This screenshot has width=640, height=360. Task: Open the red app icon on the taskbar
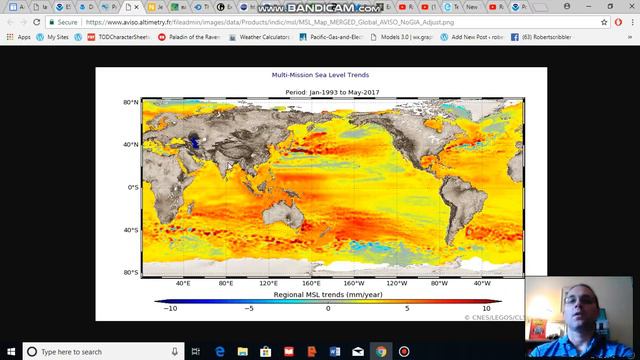pos(289,351)
